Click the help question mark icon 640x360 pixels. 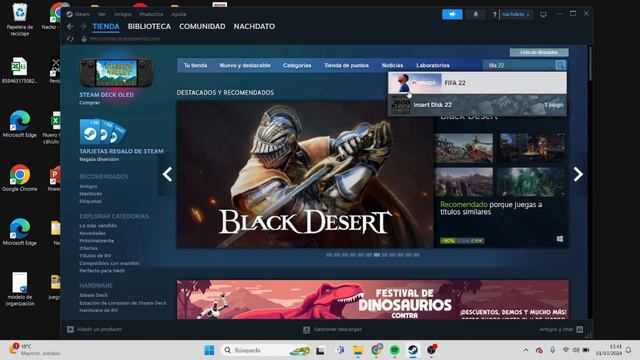click(494, 14)
